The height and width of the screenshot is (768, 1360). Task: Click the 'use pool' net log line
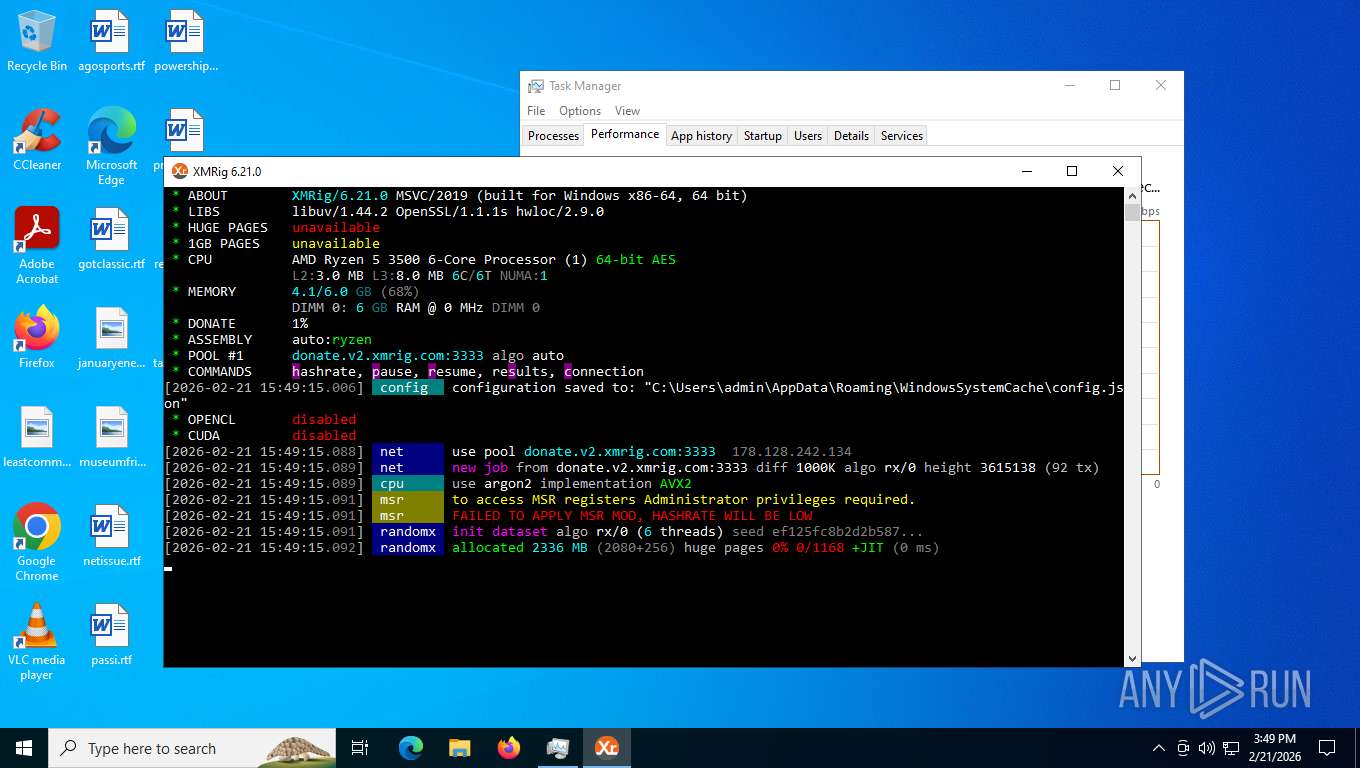[652, 452]
